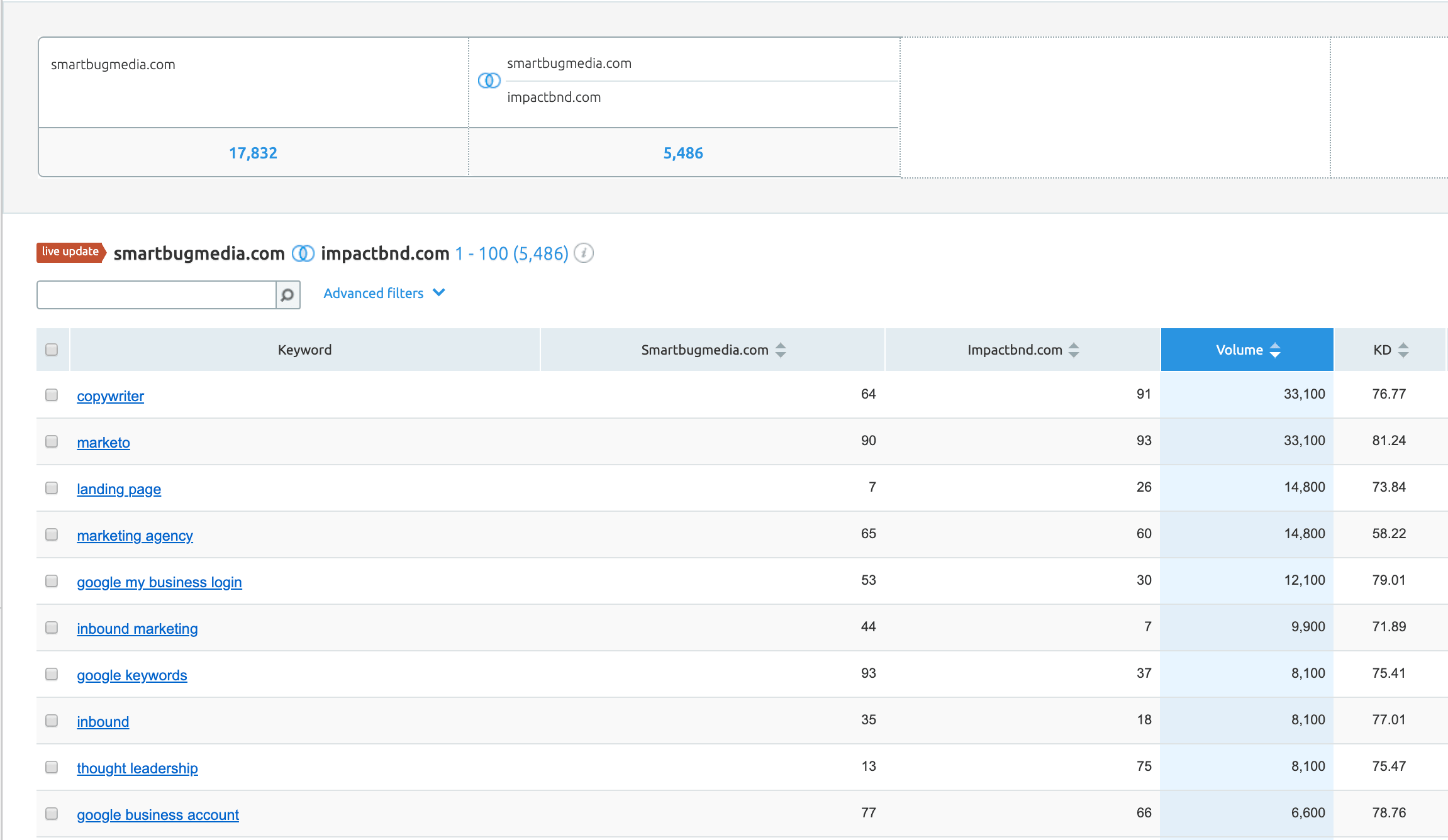Click the Impactbnd.com column header label
1448x840 pixels.
(x=1015, y=350)
